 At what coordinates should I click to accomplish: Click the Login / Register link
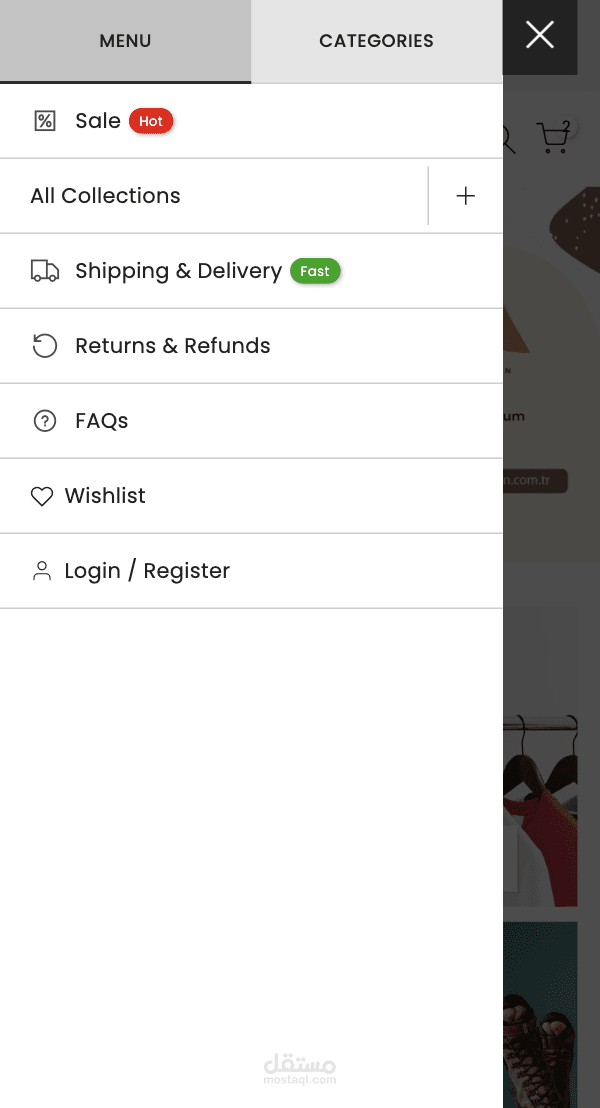point(147,571)
